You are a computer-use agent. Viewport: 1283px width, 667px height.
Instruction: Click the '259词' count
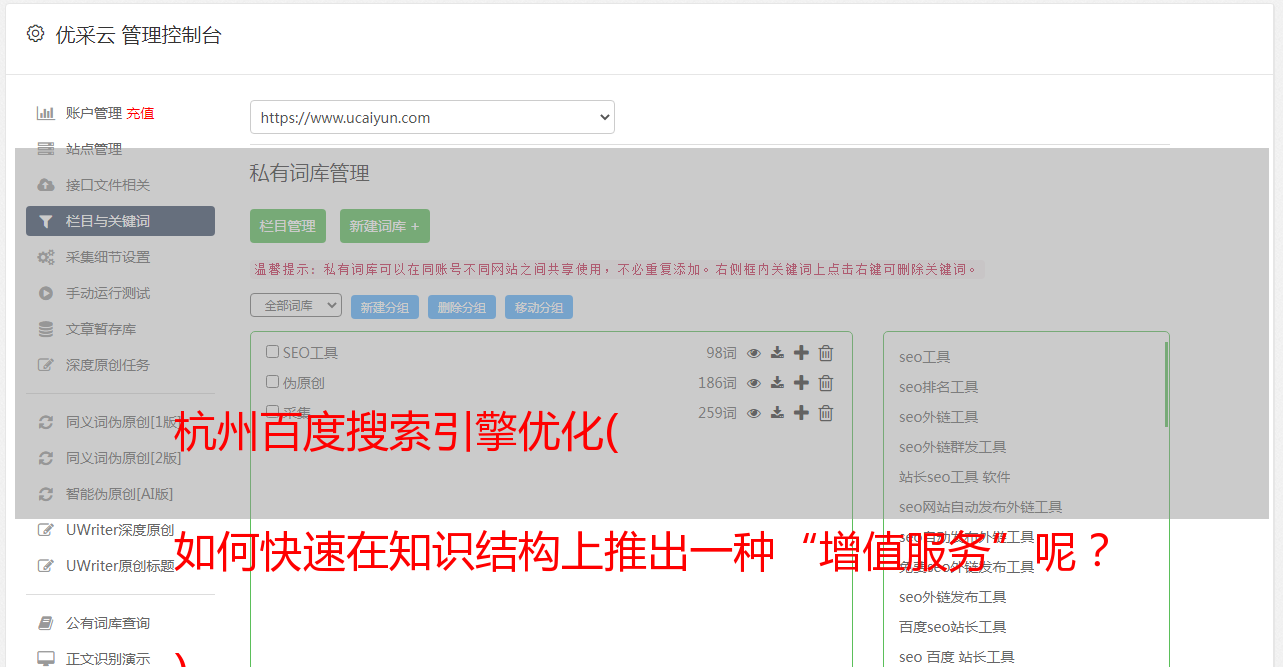pos(717,413)
